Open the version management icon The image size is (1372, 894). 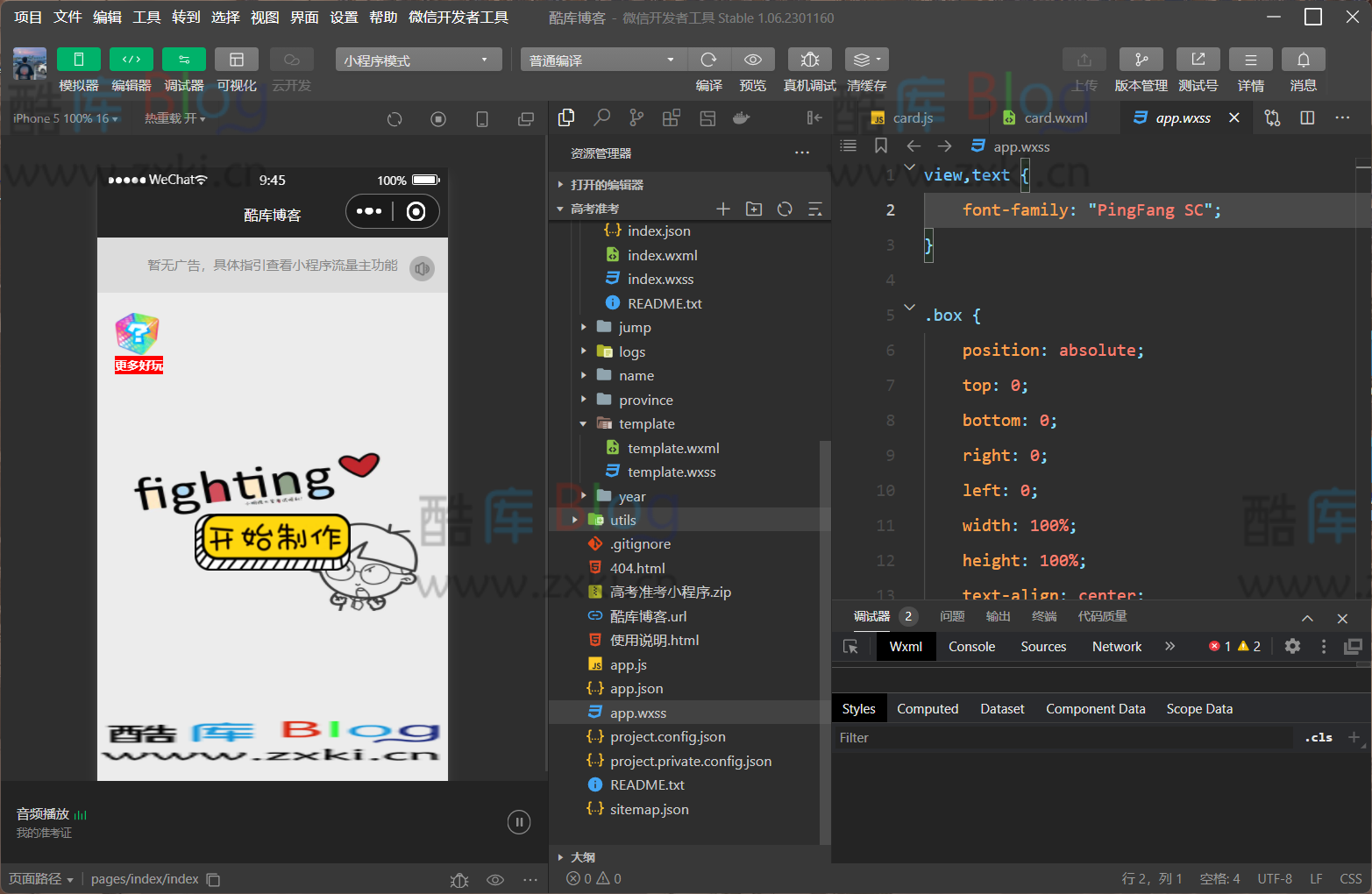point(1141,60)
